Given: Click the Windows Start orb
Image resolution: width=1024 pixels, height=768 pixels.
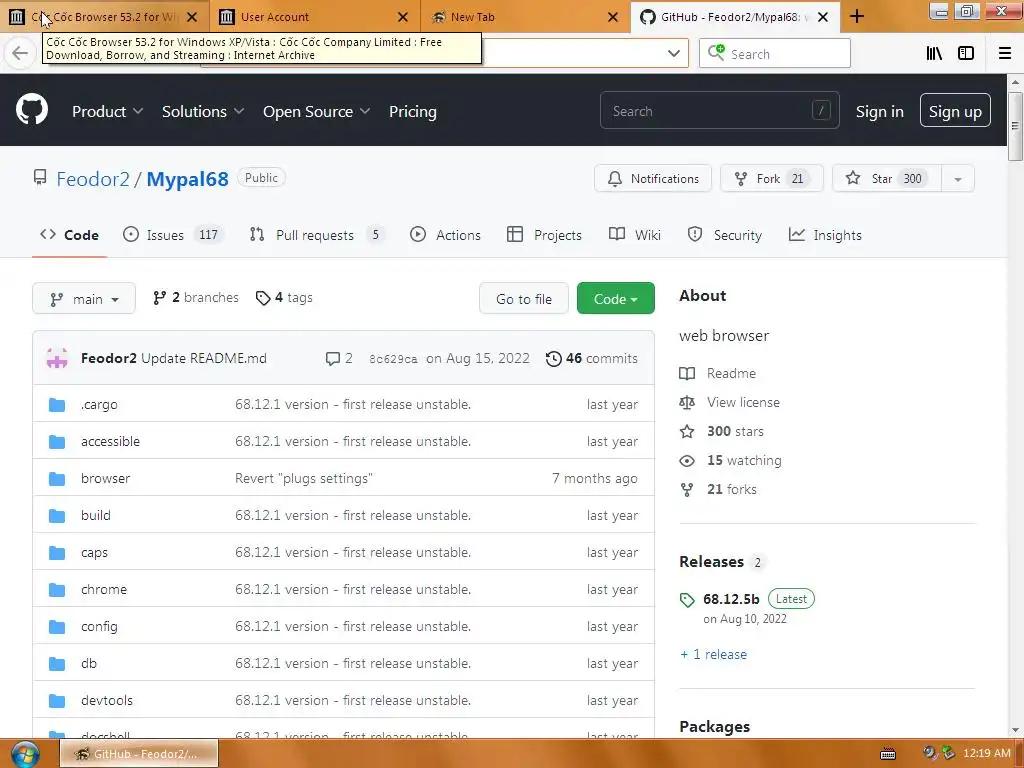Looking at the screenshot, I should (25, 754).
